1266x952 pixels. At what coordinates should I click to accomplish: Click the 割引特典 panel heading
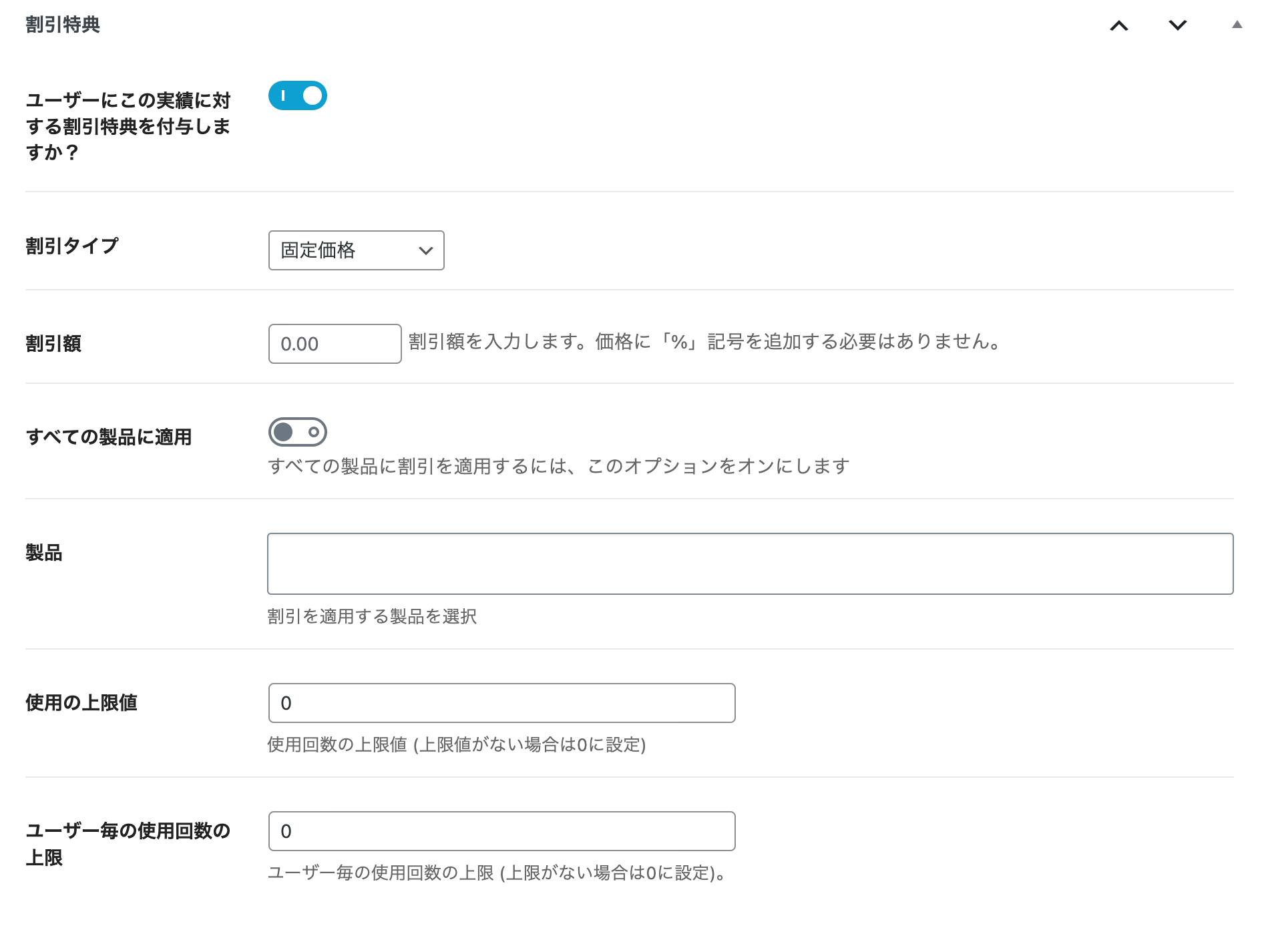(x=63, y=25)
